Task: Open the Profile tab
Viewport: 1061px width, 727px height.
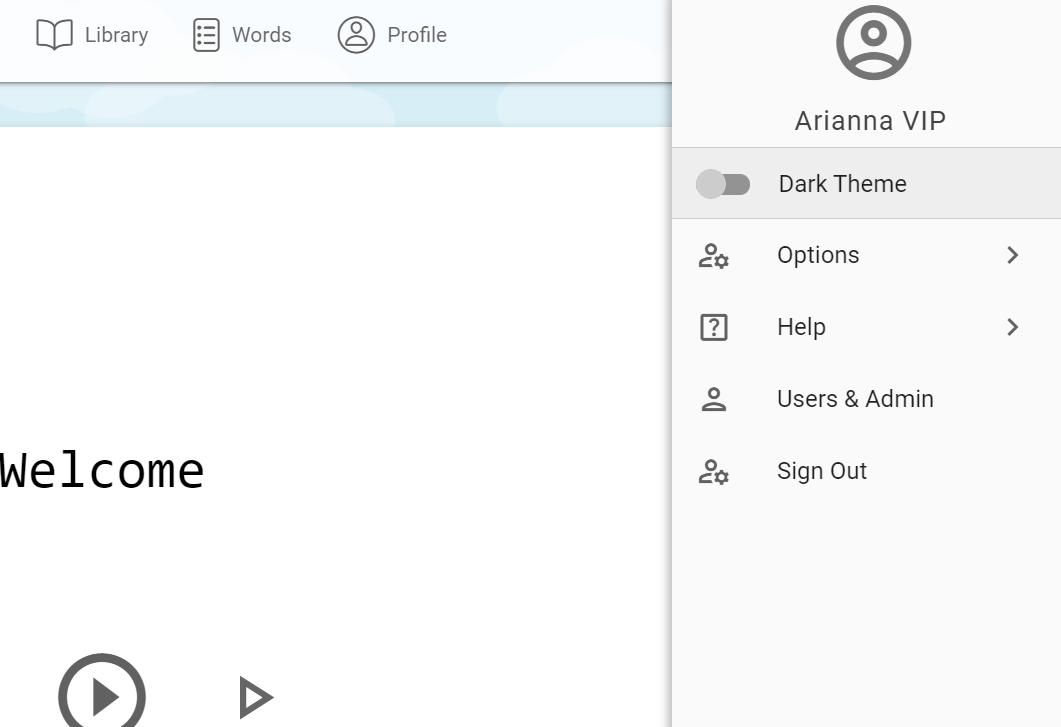Action: [x=392, y=35]
